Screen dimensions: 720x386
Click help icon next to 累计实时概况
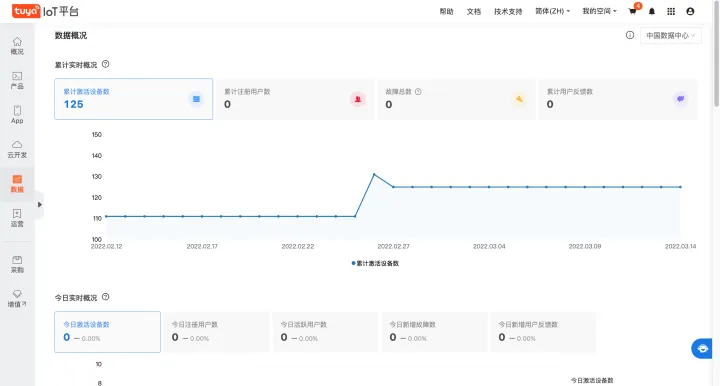coord(106,64)
